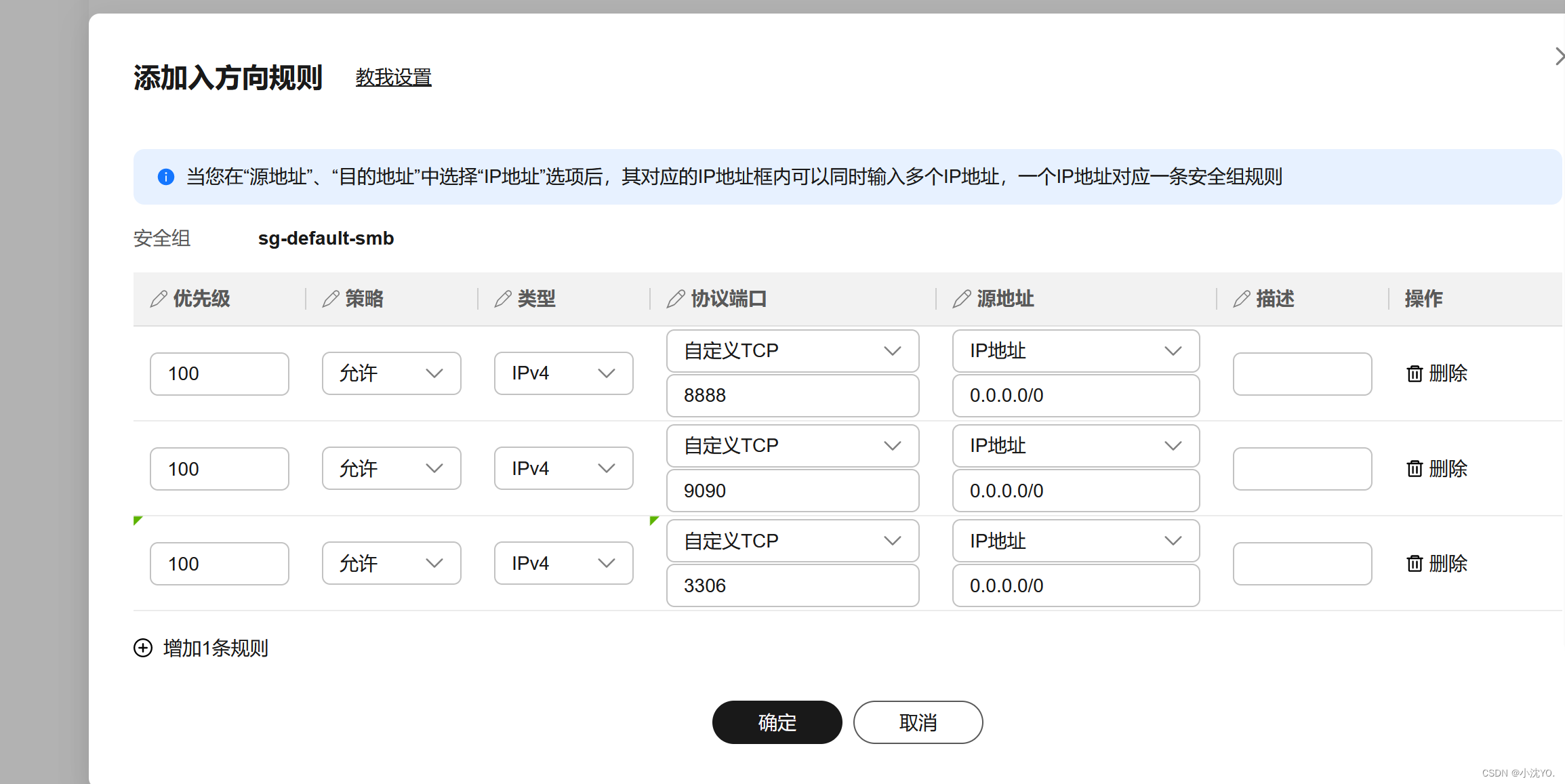Delete the rule with port 9090
The image size is (1565, 784).
[1437, 468]
